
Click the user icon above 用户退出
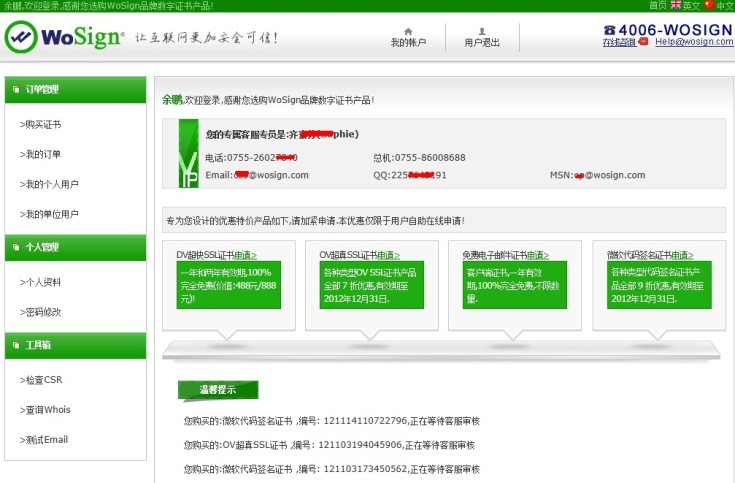[484, 31]
